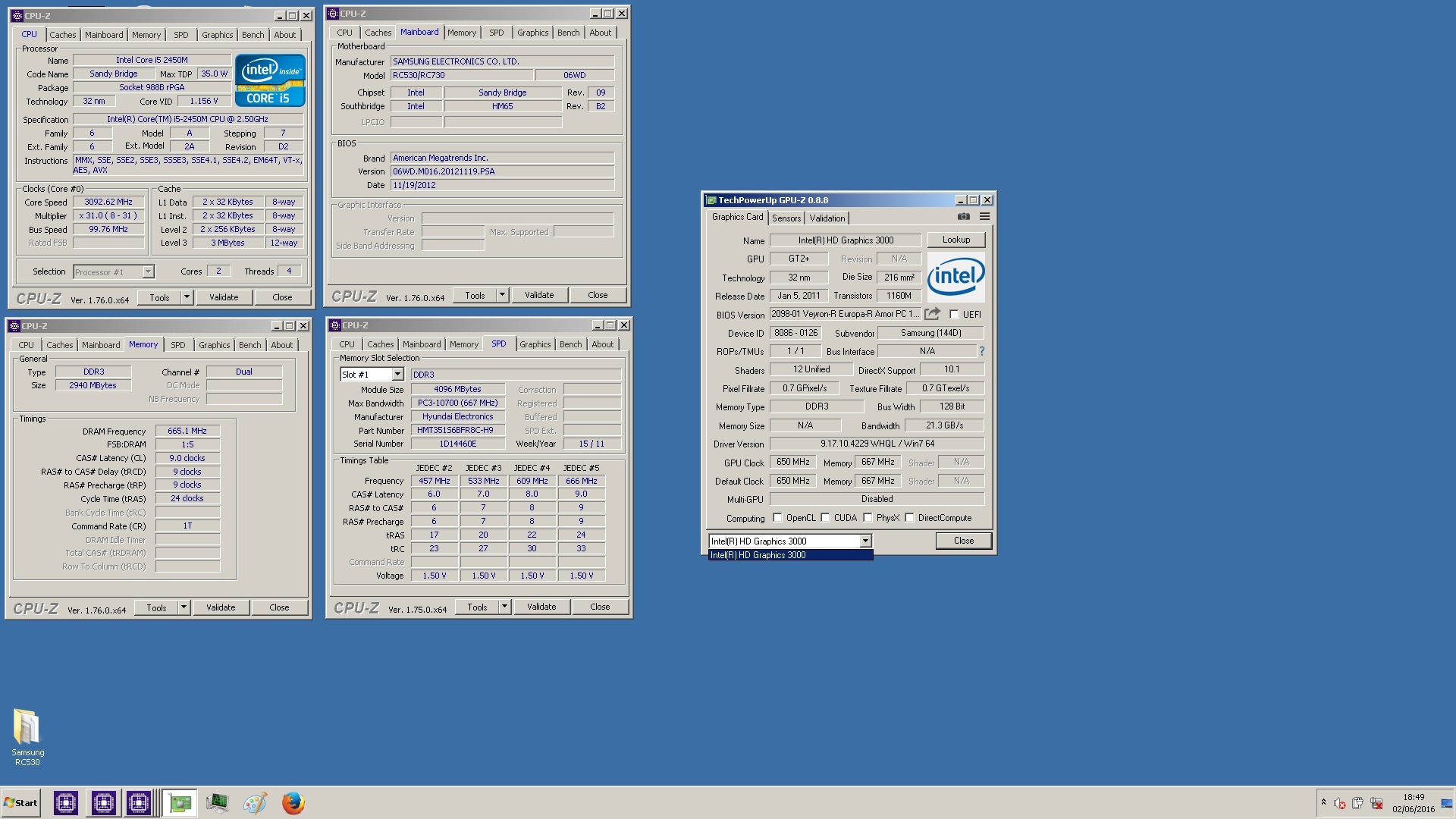This screenshot has width=1456, height=819.
Task: Click title bar icon of CPU-Z Memory window
Action: pos(14,326)
